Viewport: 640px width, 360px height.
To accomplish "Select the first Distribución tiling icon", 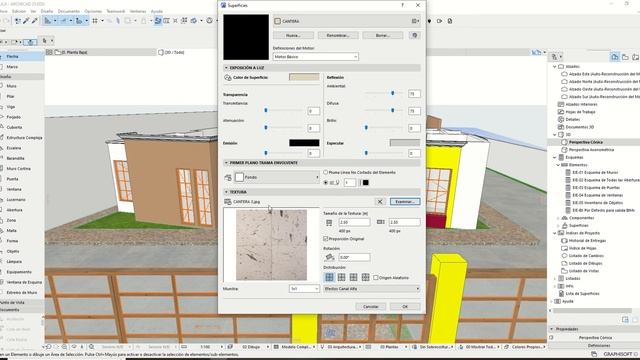I will pos(329,278).
